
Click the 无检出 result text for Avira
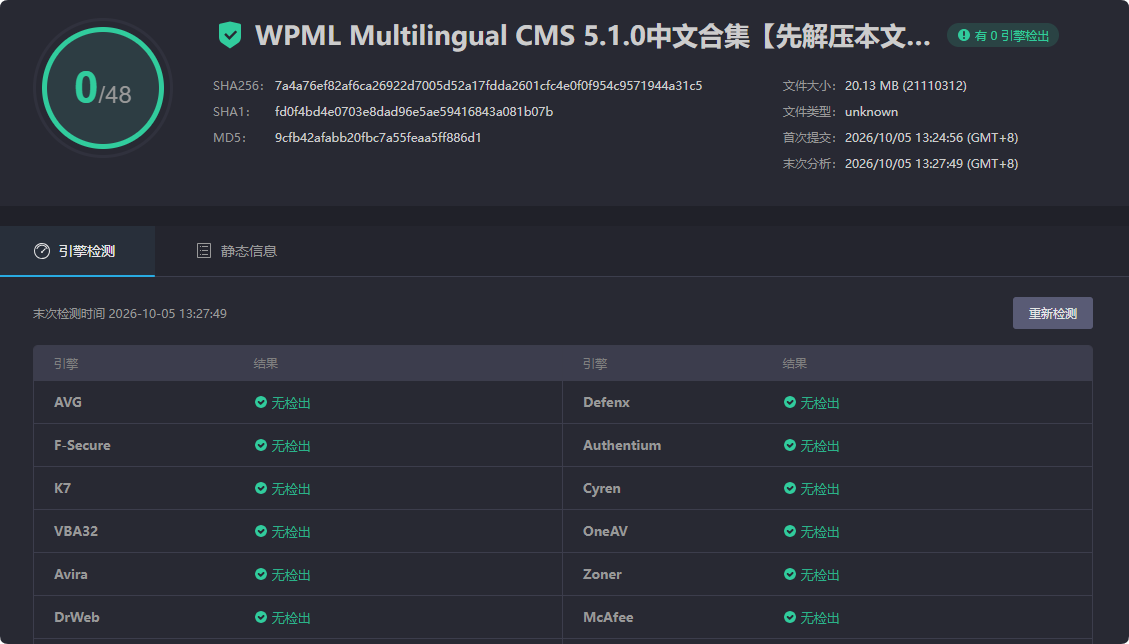tap(291, 575)
